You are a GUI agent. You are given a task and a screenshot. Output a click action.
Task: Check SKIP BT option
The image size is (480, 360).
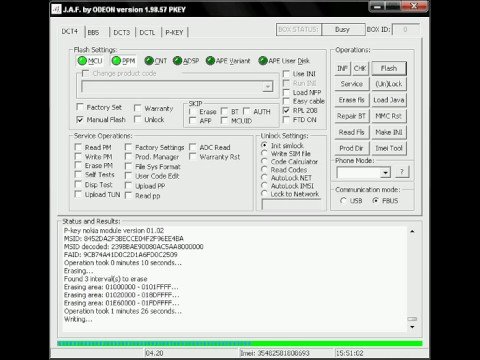coord(224,111)
